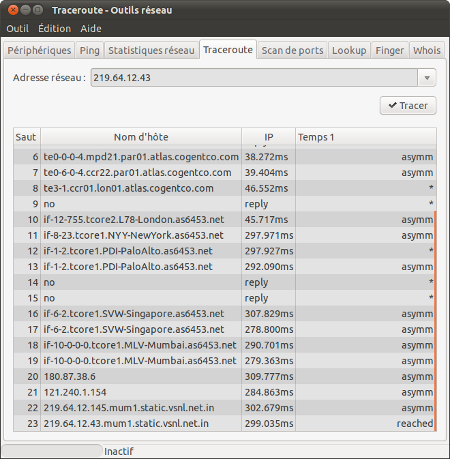Viewport: 450px width, 459px height.
Task: Click the 290.701ms value
Action: (x=269, y=345)
